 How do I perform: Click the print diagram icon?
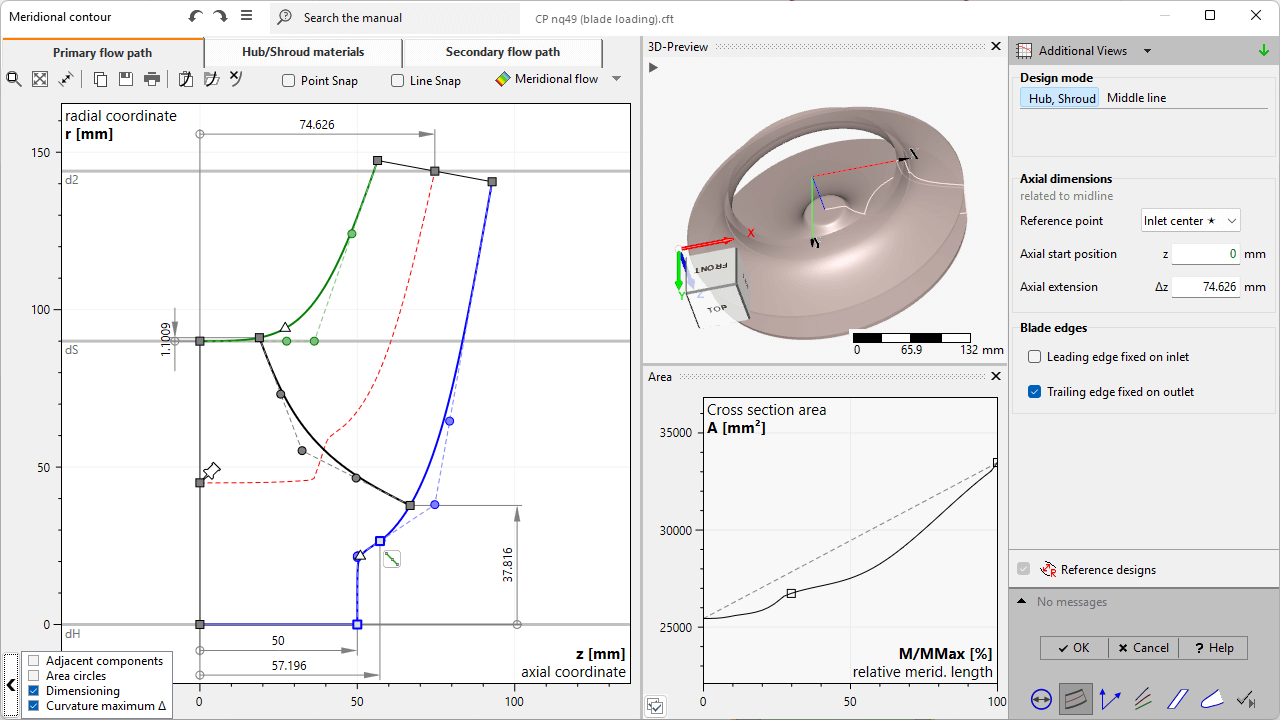click(152, 80)
